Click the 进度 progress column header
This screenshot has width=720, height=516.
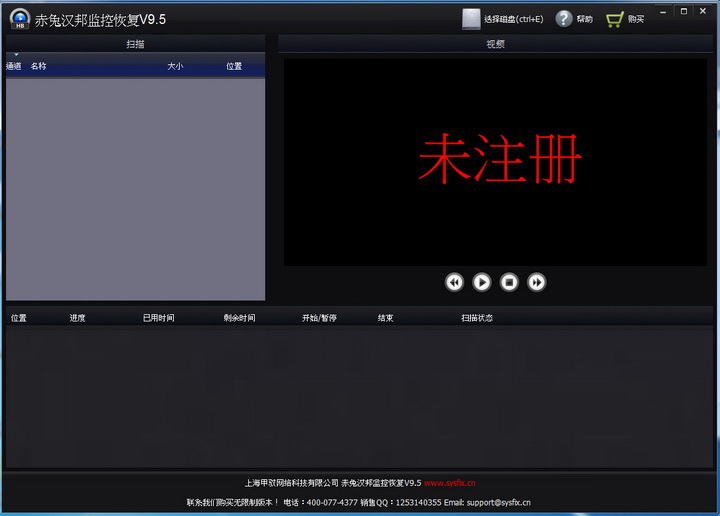77,318
